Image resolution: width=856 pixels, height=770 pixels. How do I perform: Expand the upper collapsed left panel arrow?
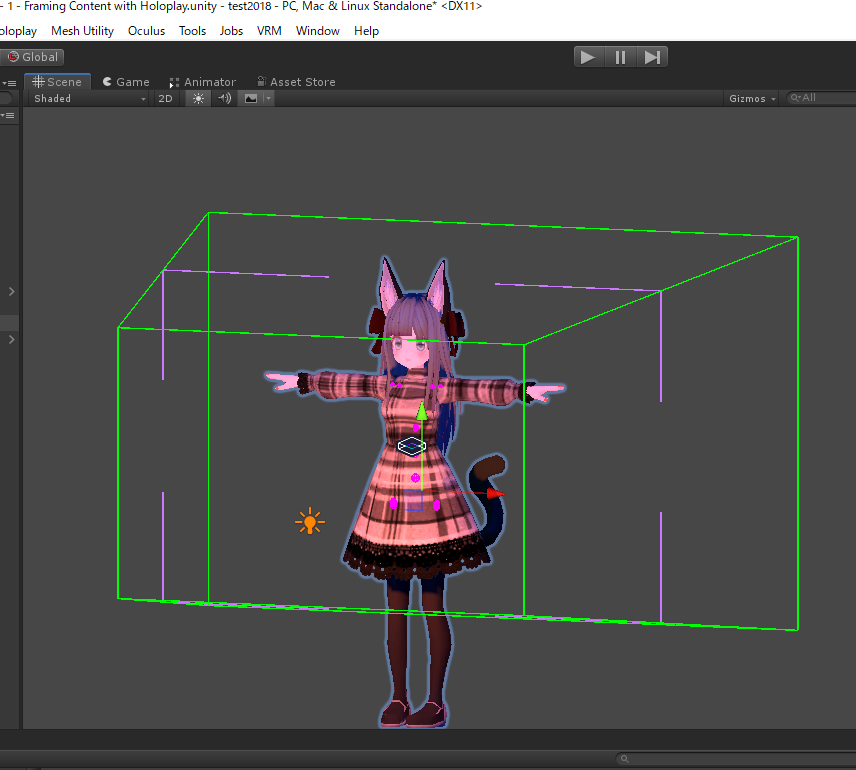point(11,292)
